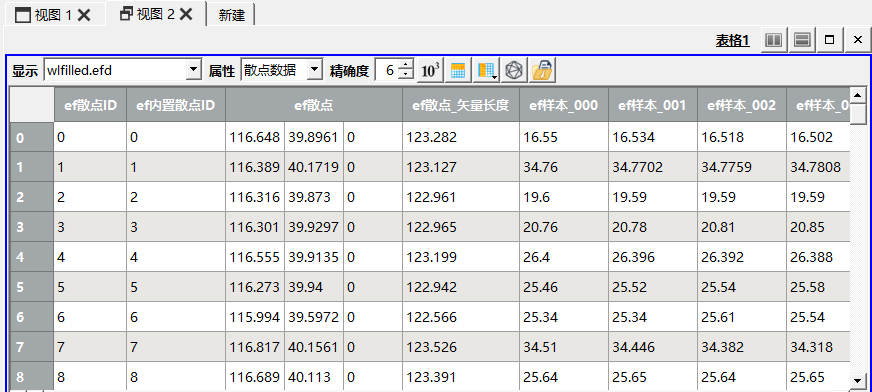
Task: Click the folder save/export icon
Action: pyautogui.click(x=542, y=71)
